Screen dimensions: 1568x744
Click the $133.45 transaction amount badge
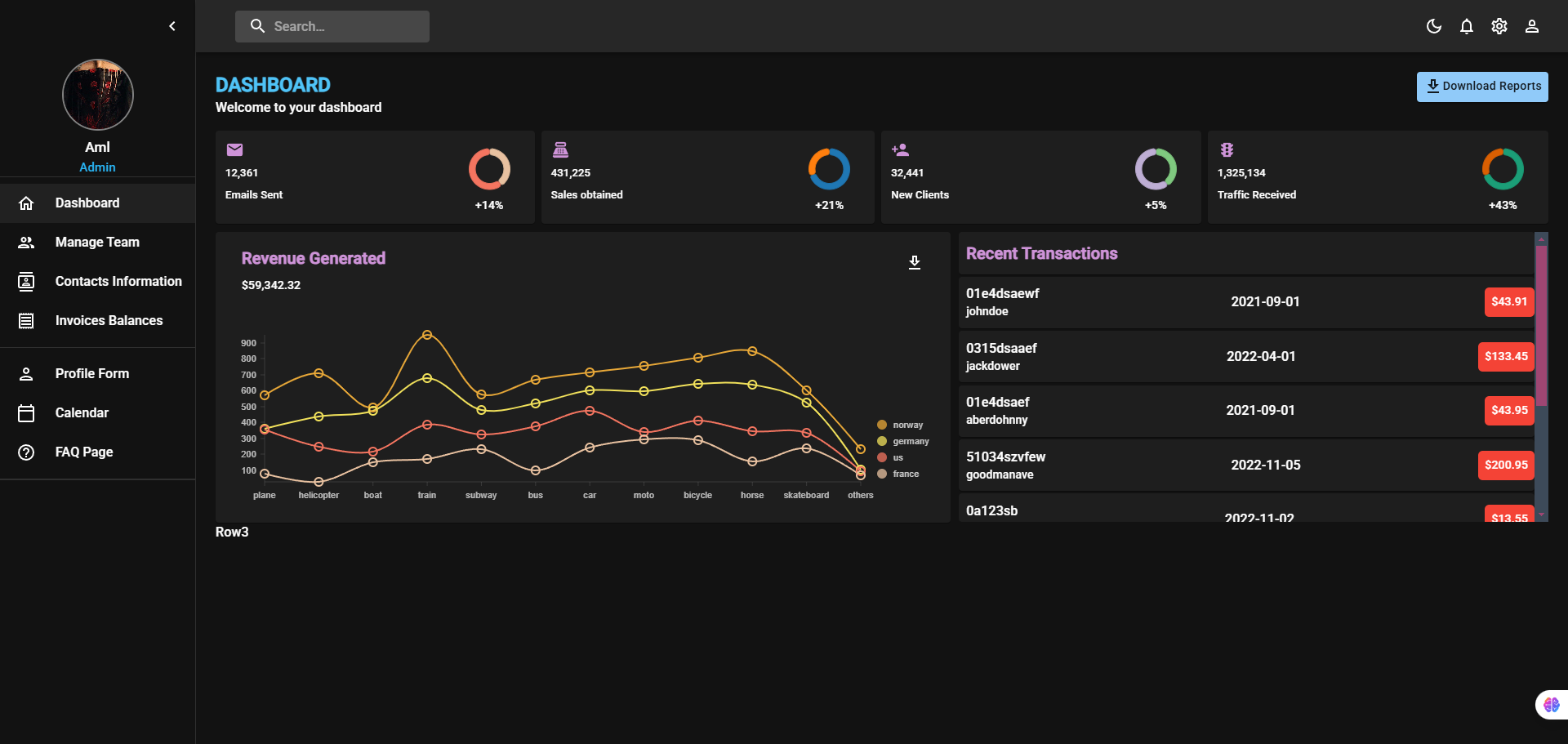(x=1505, y=356)
